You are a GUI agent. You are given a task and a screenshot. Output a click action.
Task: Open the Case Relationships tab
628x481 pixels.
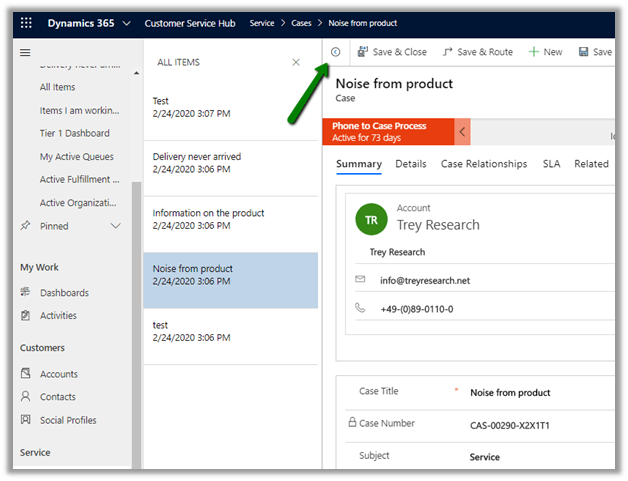[484, 164]
